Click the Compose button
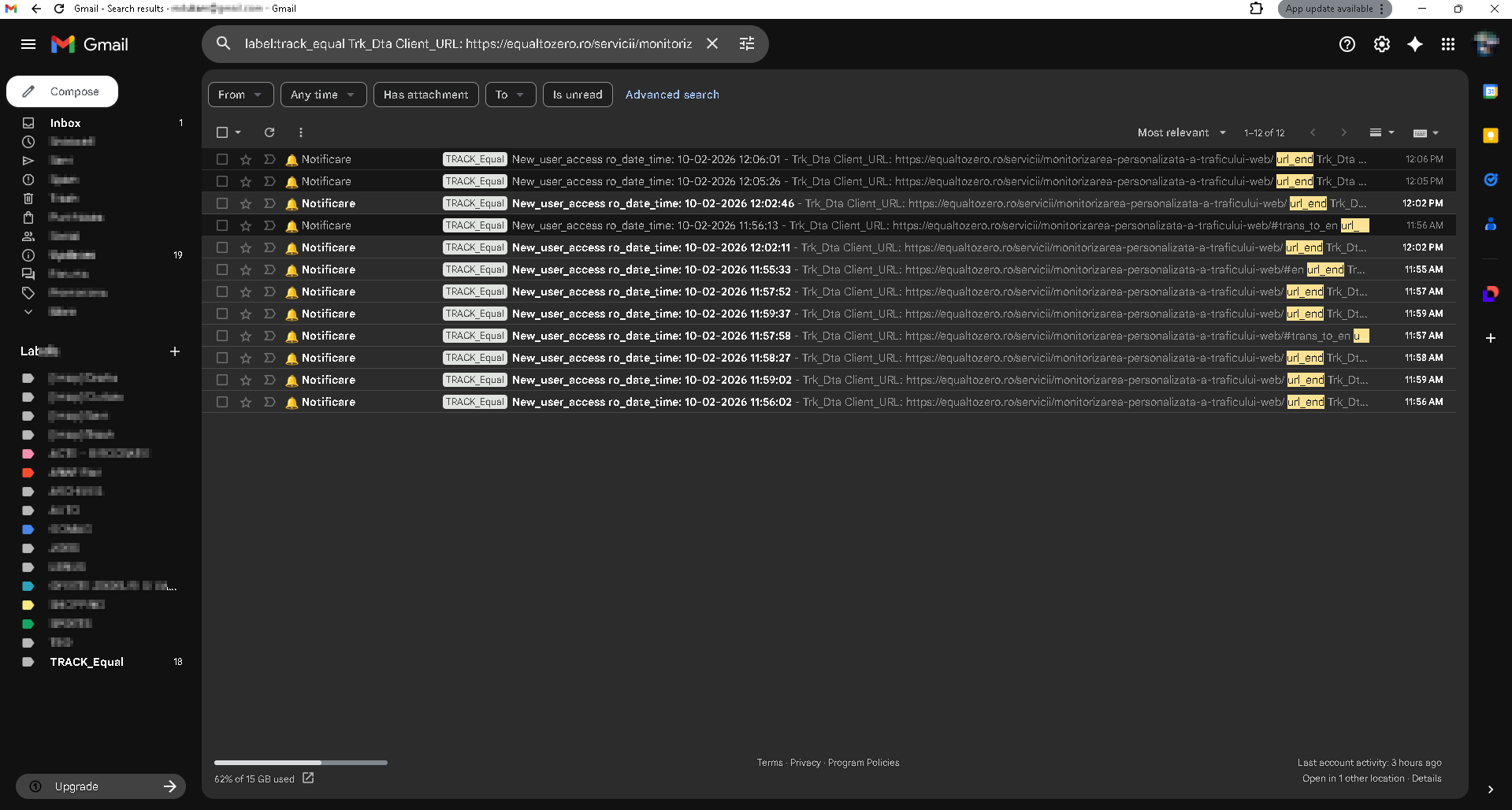 click(x=62, y=91)
